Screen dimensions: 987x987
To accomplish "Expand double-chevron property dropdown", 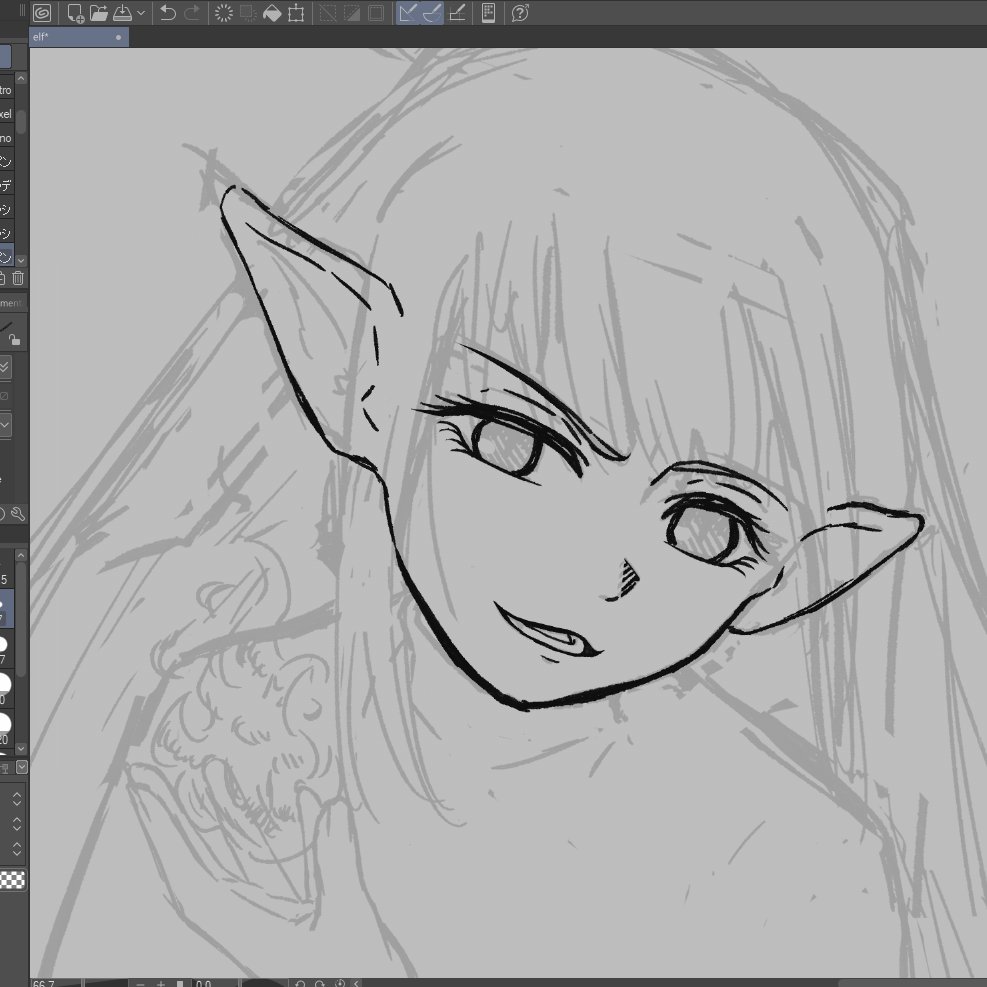I will pyautogui.click(x=4, y=367).
